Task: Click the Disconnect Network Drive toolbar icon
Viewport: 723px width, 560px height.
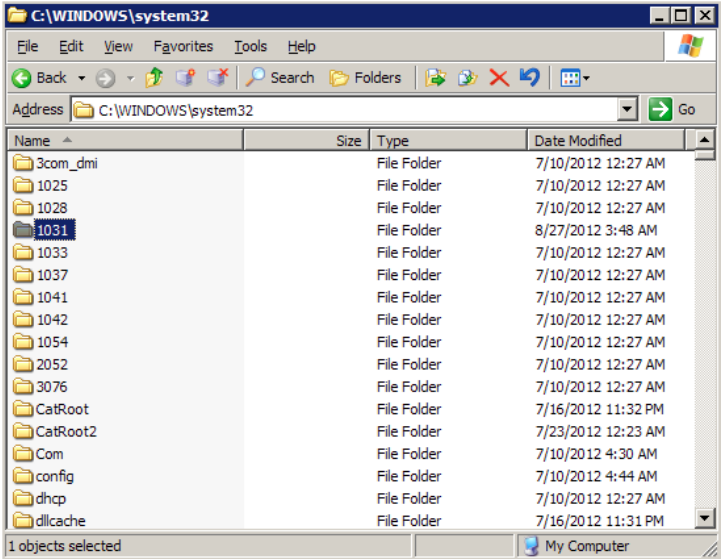Action: point(217,78)
